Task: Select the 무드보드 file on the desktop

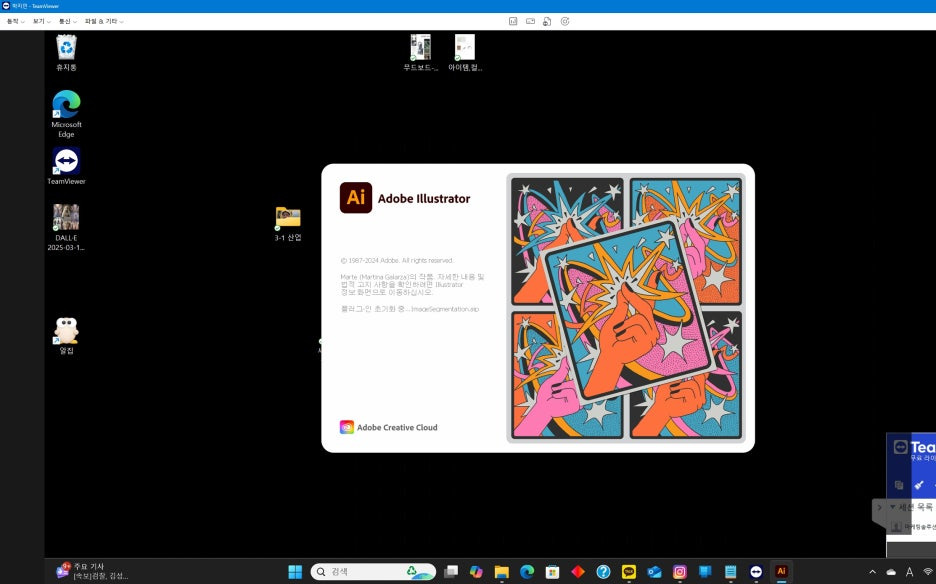Action: point(420,53)
